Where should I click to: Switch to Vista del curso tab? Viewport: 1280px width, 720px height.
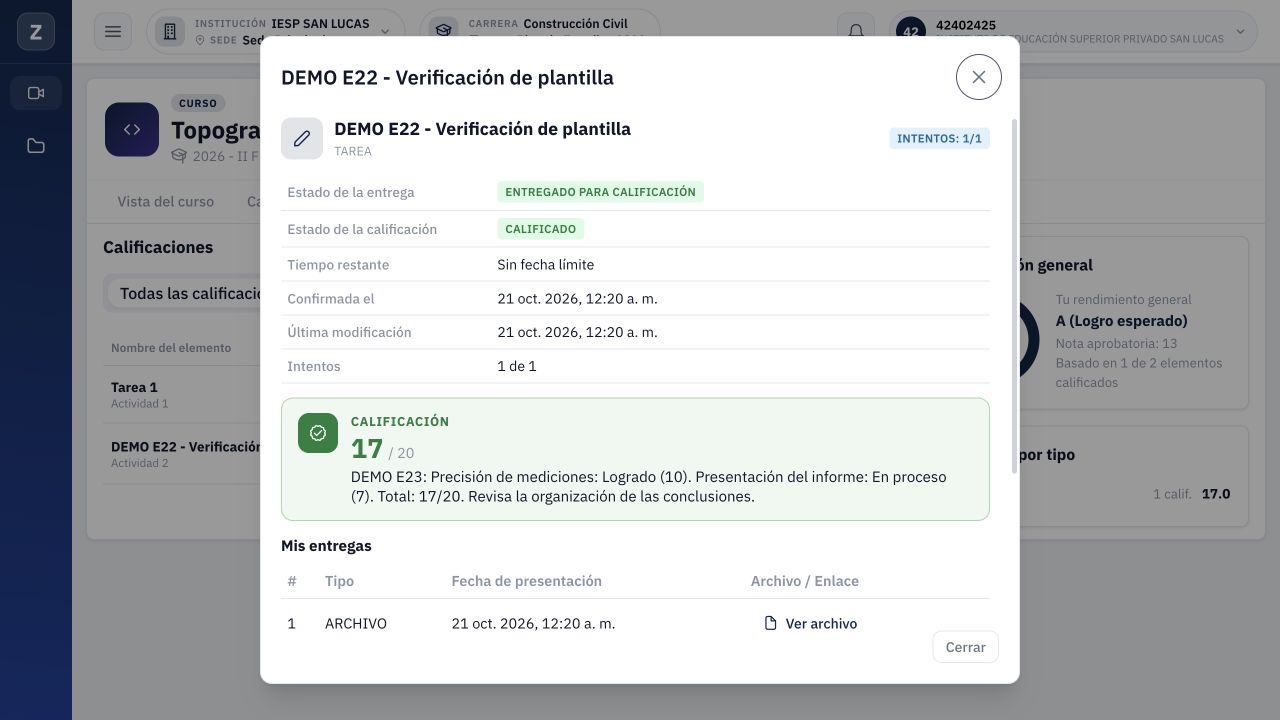(x=165, y=201)
